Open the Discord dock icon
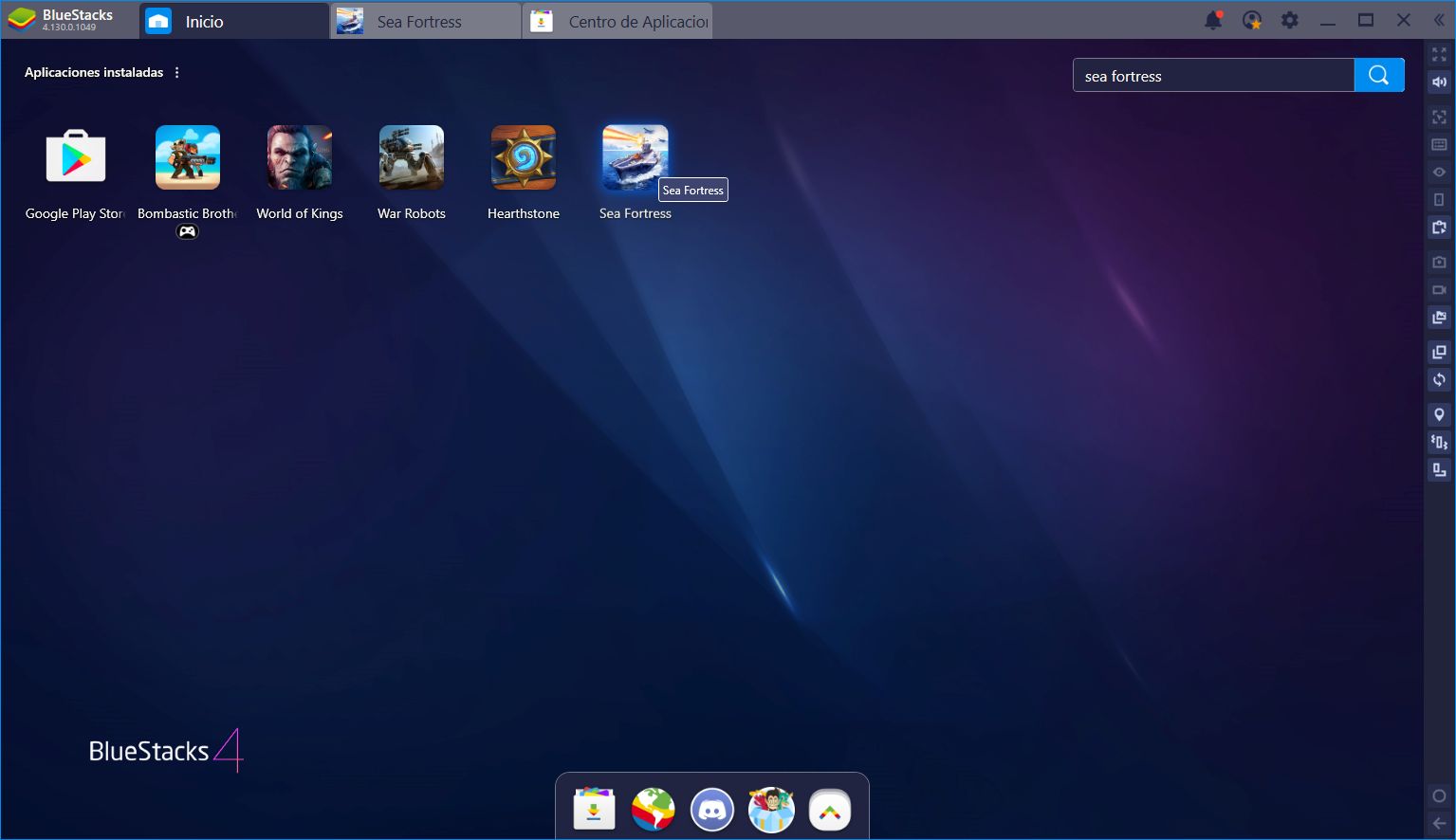This screenshot has height=840, width=1456. coord(712,810)
